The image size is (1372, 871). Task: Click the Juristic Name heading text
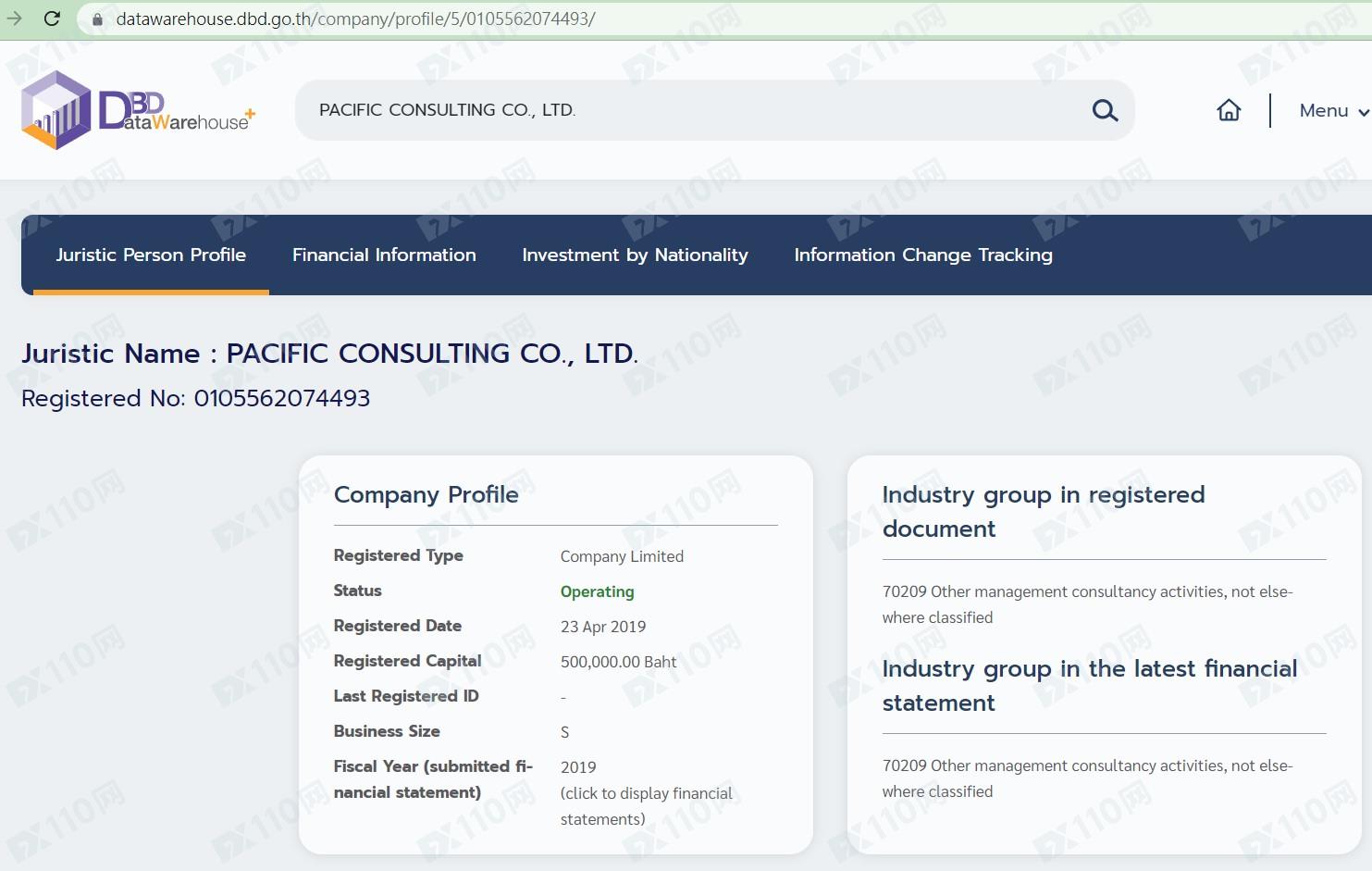329,353
